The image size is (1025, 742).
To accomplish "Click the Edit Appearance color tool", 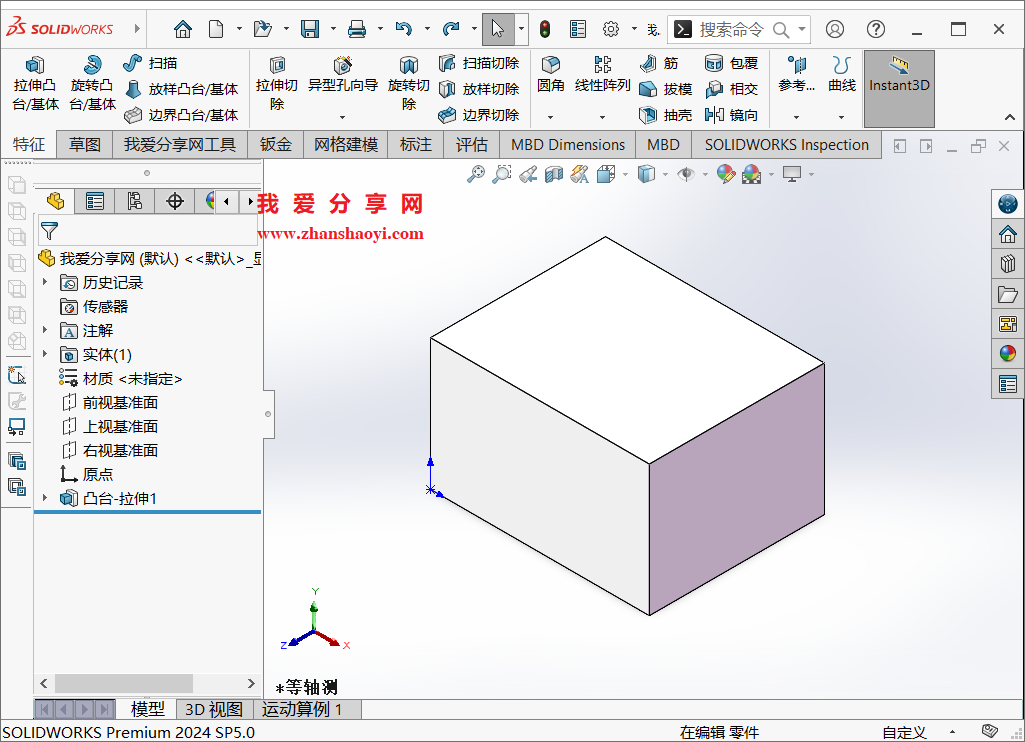I will 726,173.
